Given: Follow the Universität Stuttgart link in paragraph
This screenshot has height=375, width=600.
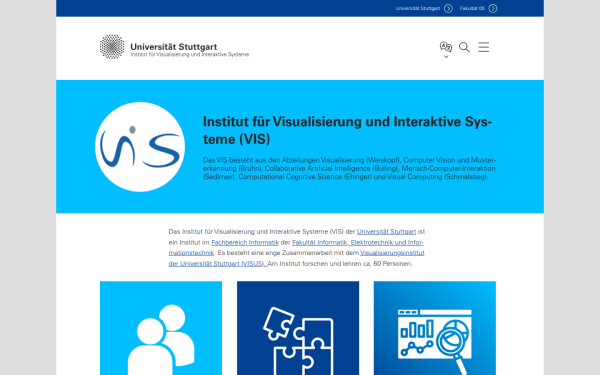Looking at the screenshot, I should [386, 232].
